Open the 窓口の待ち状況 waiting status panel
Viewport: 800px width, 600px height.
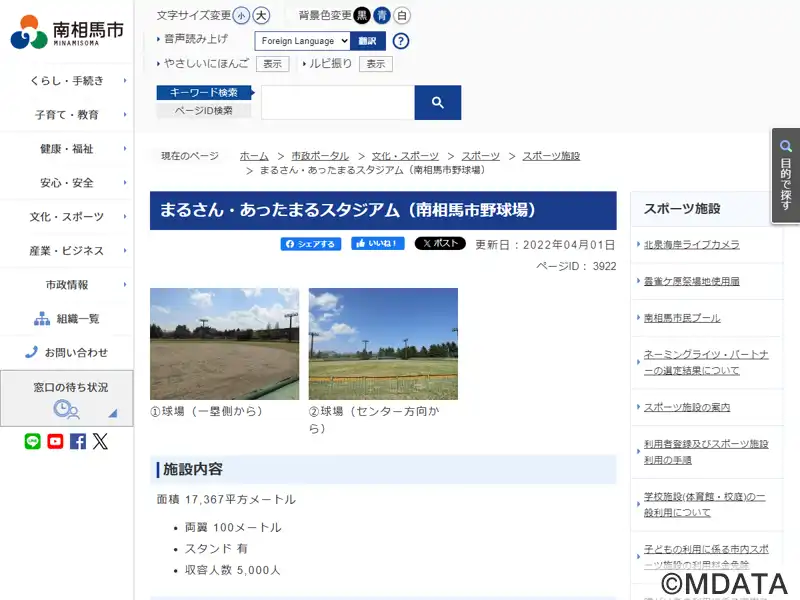pyautogui.click(x=66, y=398)
